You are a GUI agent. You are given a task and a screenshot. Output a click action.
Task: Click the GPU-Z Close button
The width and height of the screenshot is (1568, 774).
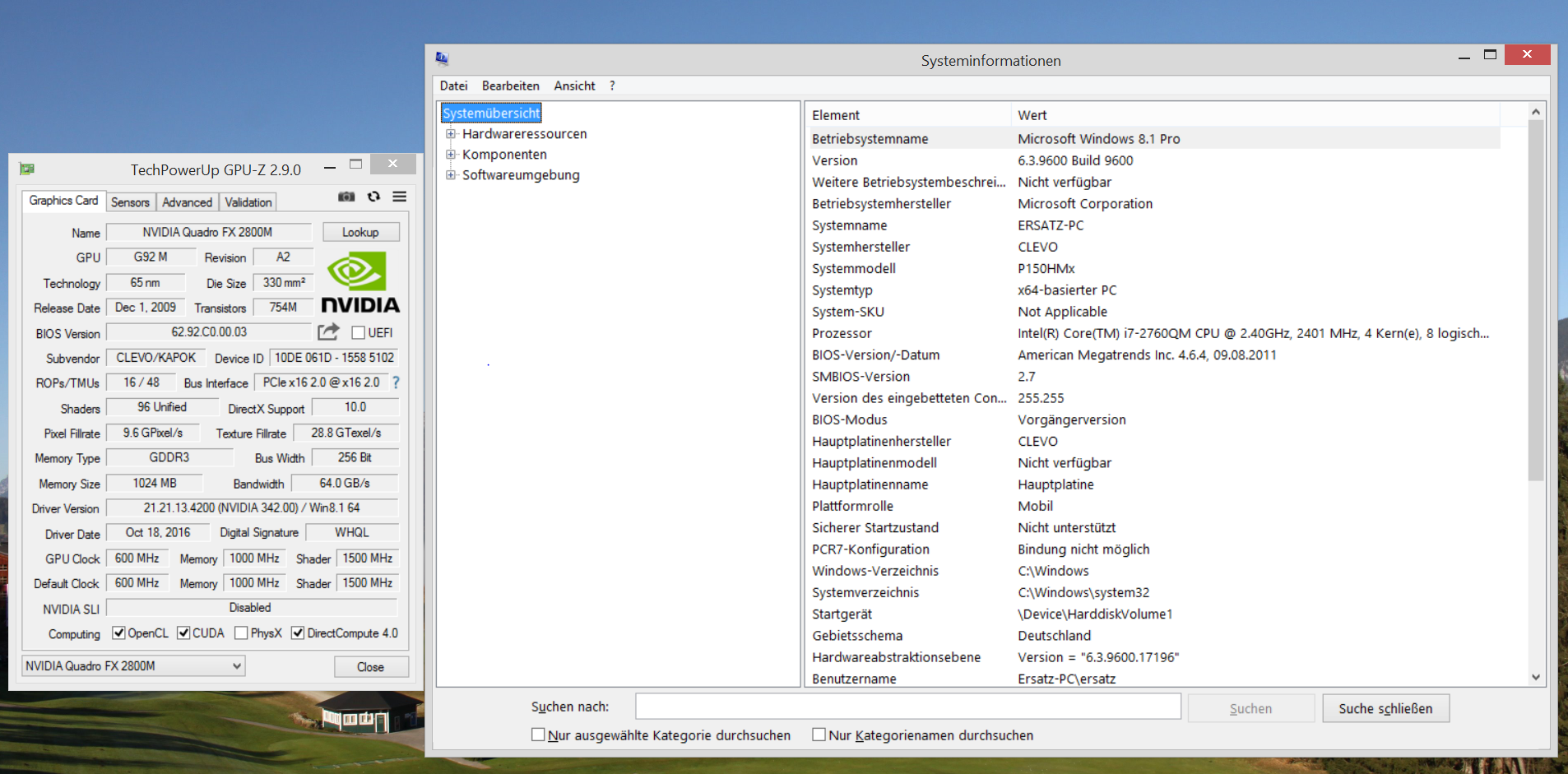click(x=370, y=667)
